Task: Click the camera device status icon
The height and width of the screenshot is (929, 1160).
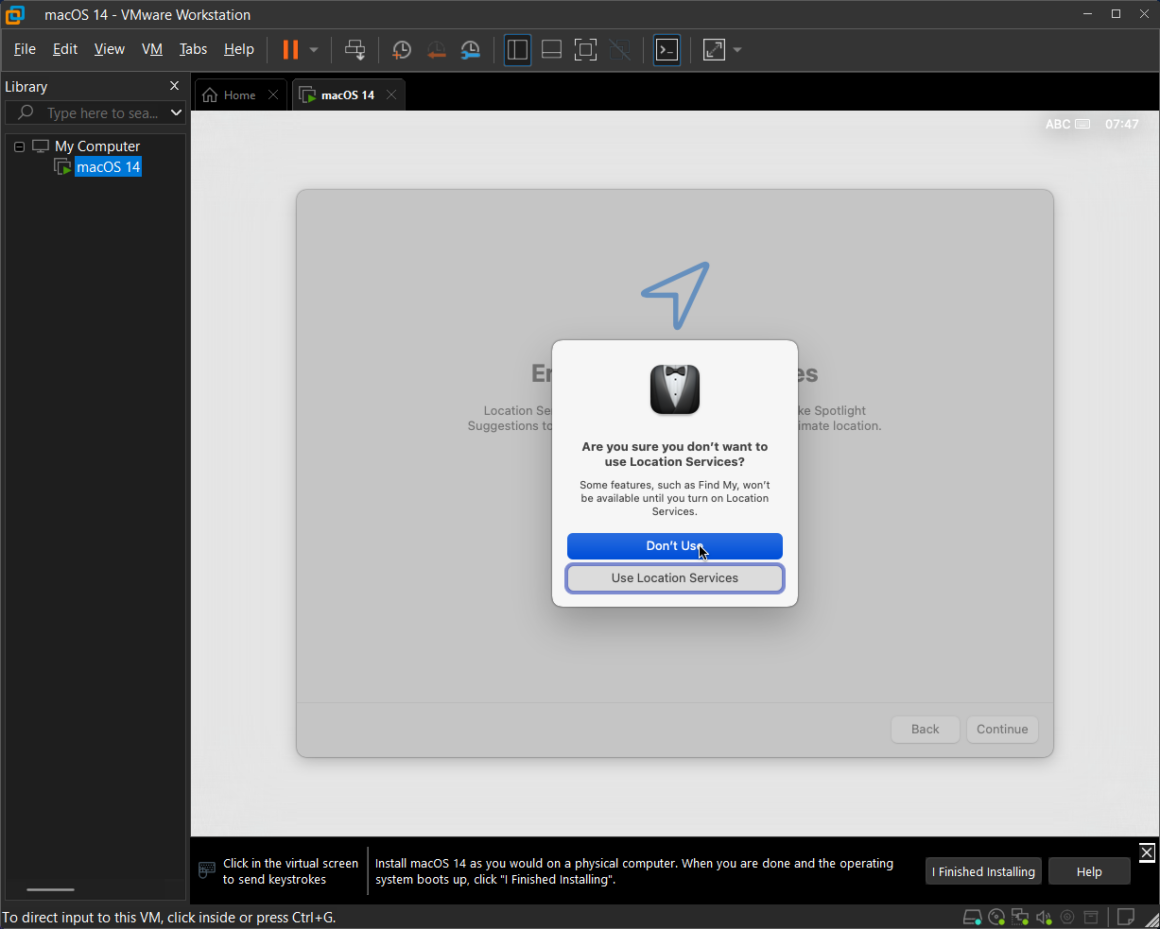Action: click(1068, 917)
